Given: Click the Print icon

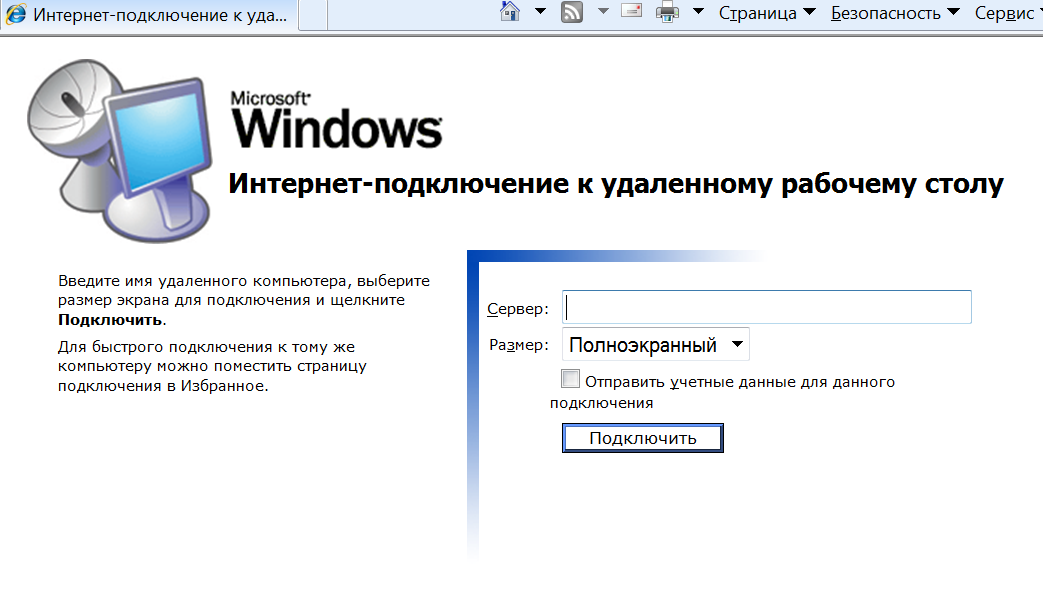Looking at the screenshot, I should tap(667, 12).
